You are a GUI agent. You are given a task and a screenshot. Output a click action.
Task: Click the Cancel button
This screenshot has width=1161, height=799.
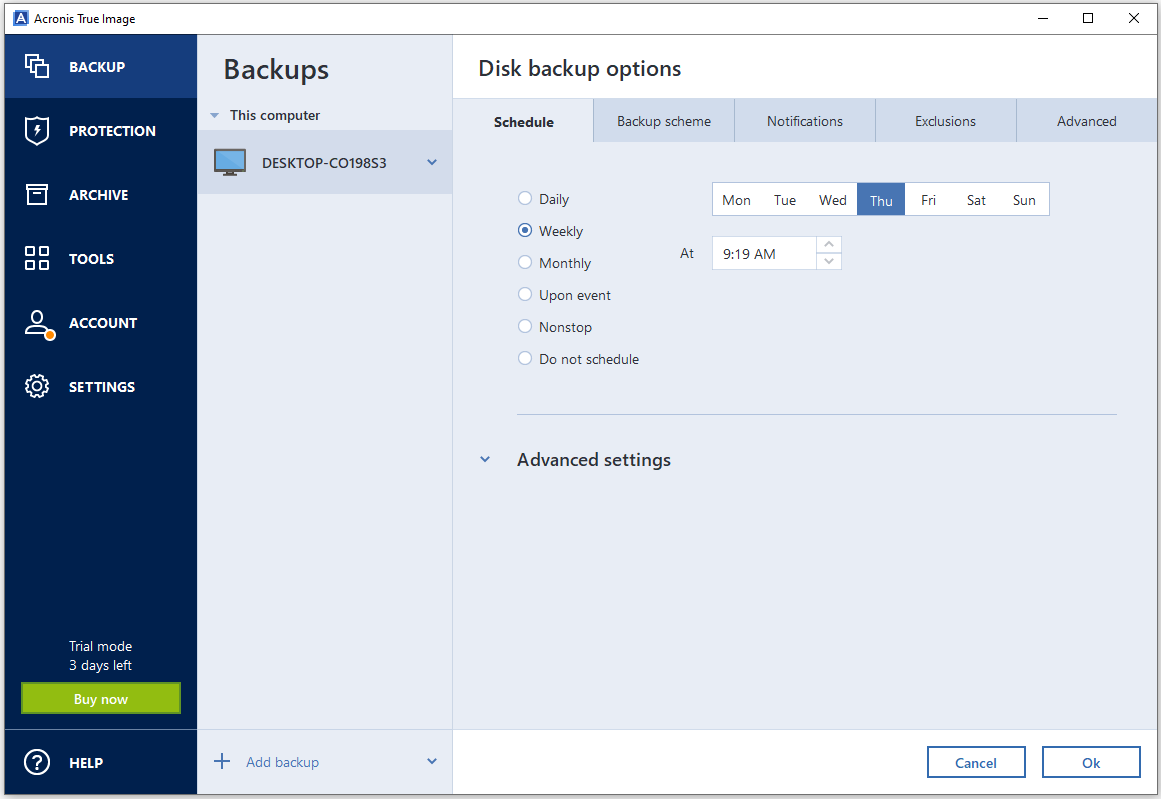tap(976, 762)
